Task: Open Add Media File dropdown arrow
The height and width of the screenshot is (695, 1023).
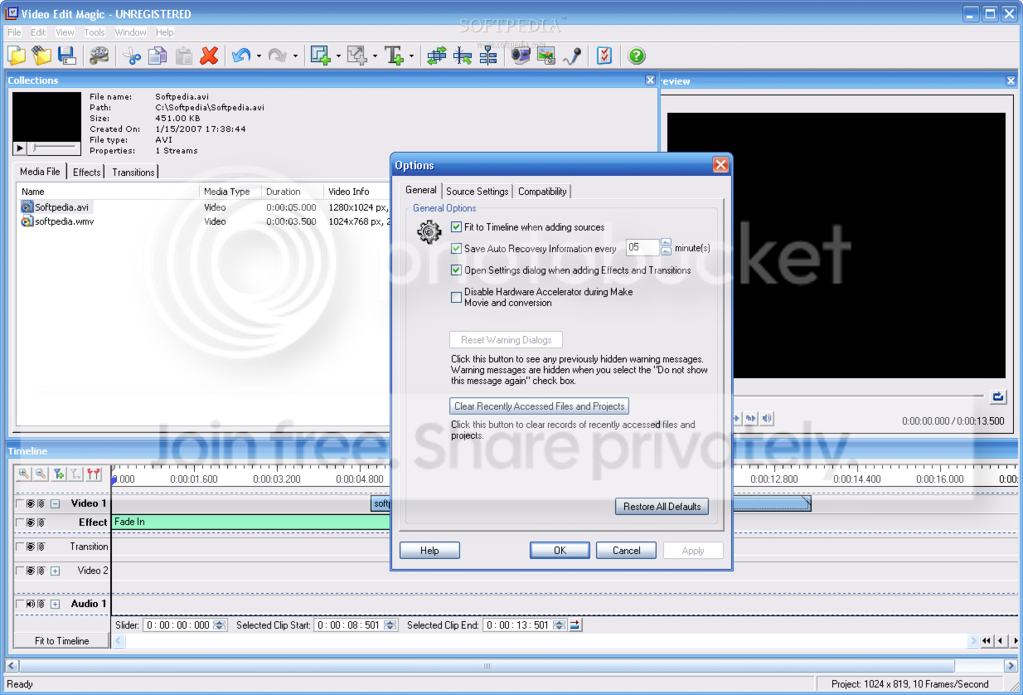Action: pos(338,57)
